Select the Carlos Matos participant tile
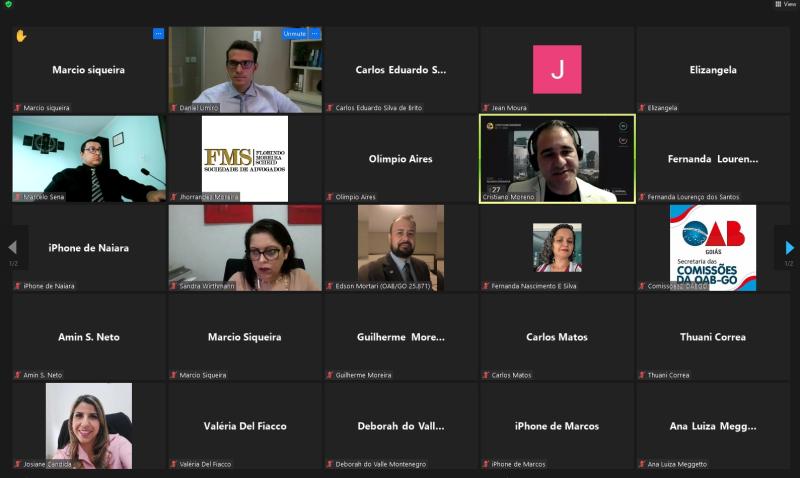Screen dimensions: 800x478 557,337
